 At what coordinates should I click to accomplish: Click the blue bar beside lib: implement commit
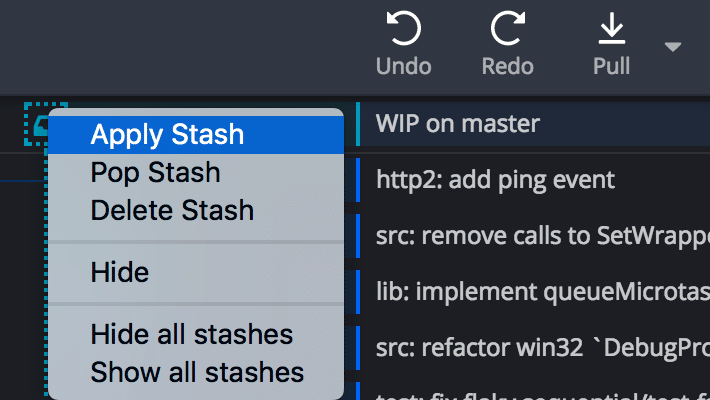pos(358,292)
